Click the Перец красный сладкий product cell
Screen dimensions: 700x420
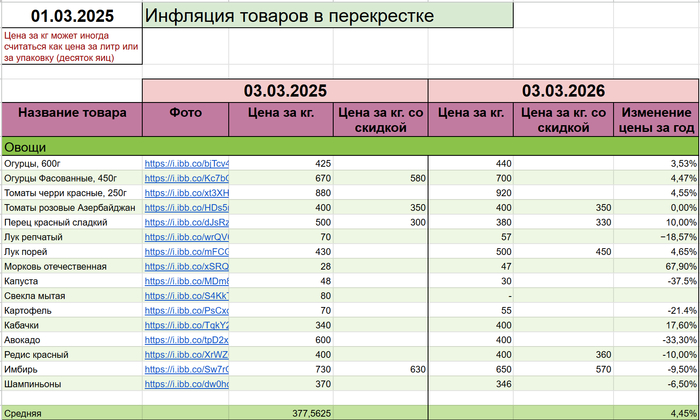pos(72,222)
